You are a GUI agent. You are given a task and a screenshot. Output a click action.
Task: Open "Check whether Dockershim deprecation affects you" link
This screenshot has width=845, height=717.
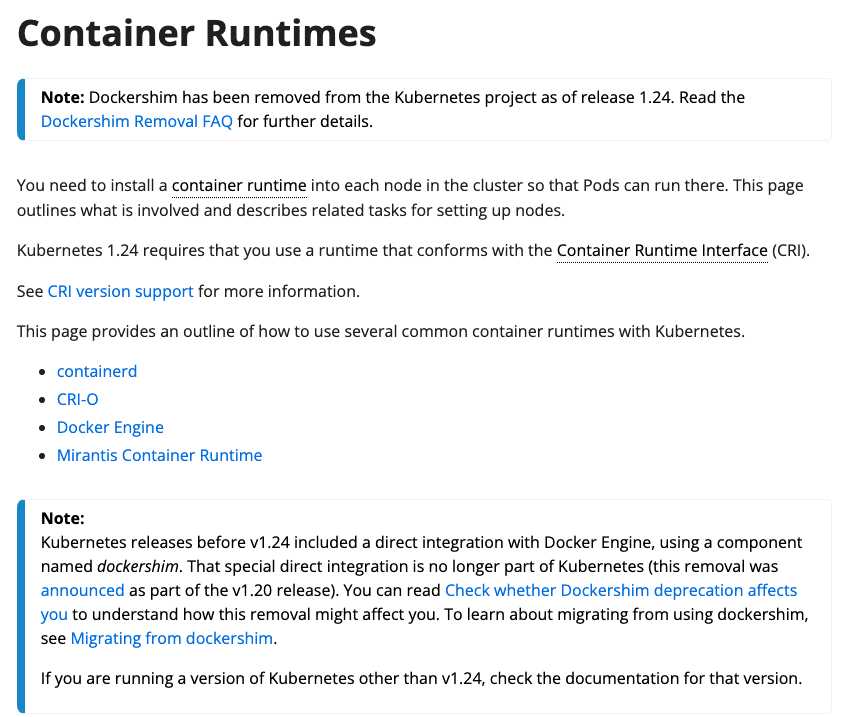[x=620, y=590]
